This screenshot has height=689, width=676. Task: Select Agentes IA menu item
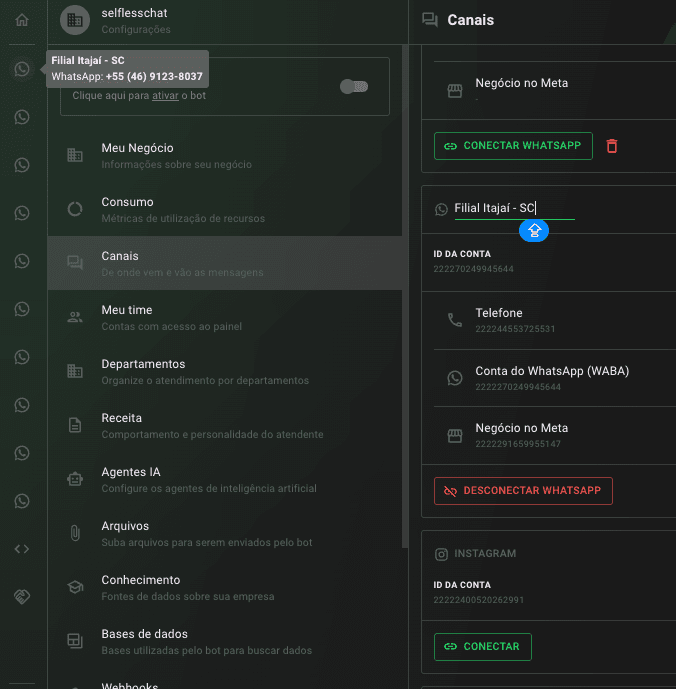coord(225,479)
